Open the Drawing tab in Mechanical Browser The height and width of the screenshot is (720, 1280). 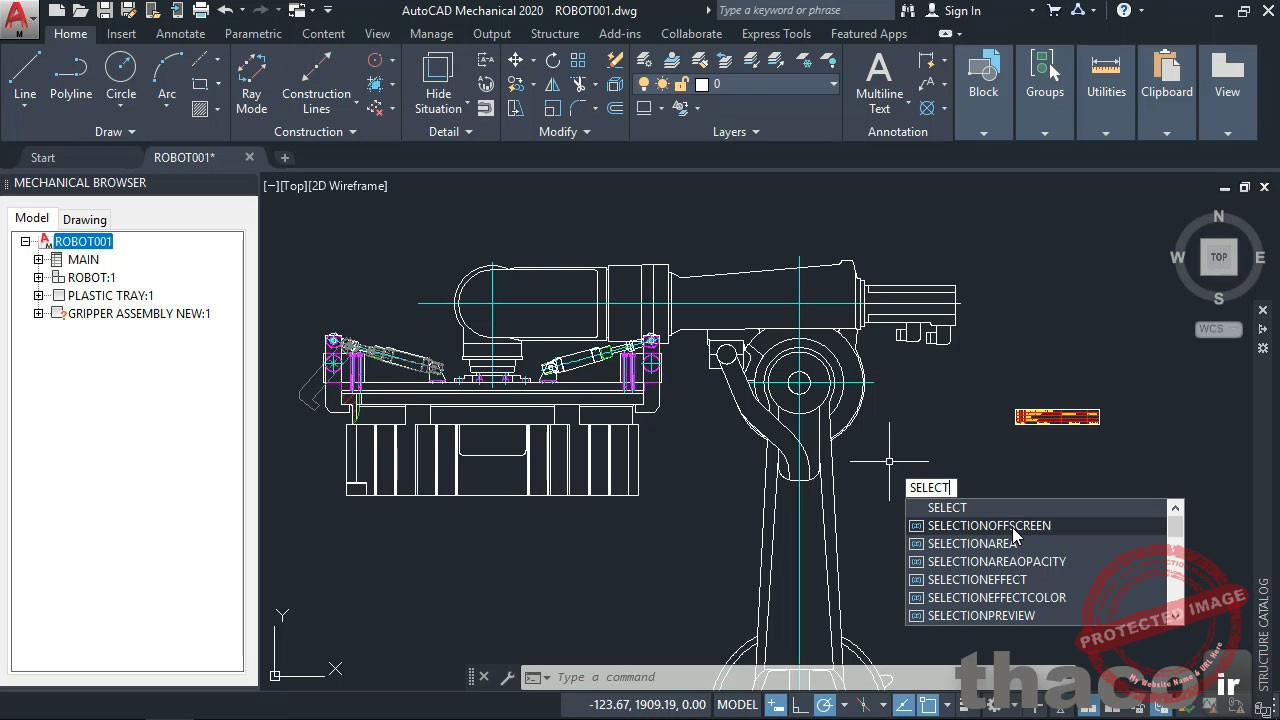[x=84, y=220]
